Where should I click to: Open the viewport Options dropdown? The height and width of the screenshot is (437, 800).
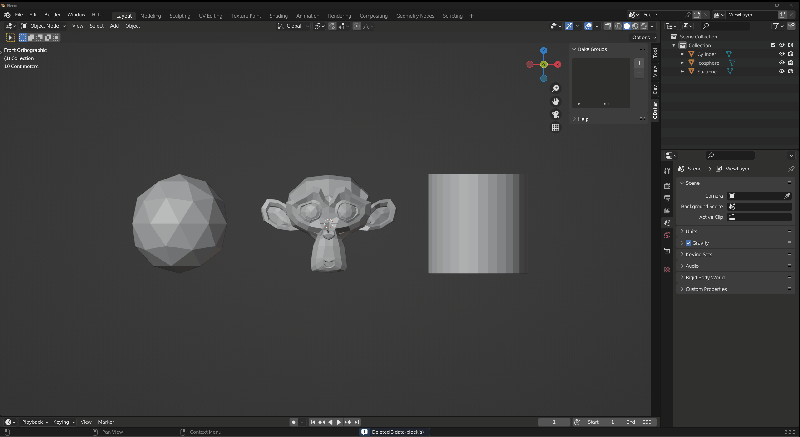coord(644,37)
